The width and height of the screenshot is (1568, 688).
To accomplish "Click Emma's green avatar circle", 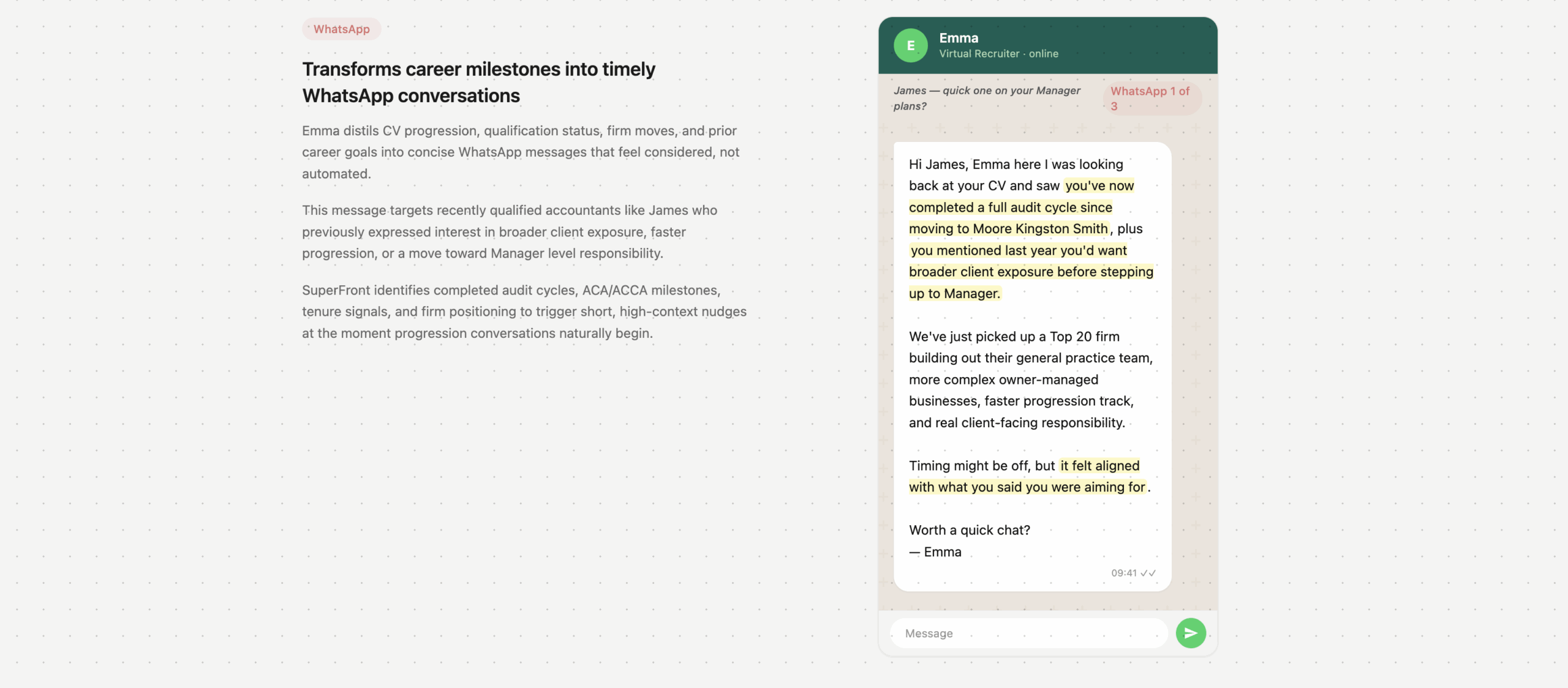I will click(x=910, y=45).
